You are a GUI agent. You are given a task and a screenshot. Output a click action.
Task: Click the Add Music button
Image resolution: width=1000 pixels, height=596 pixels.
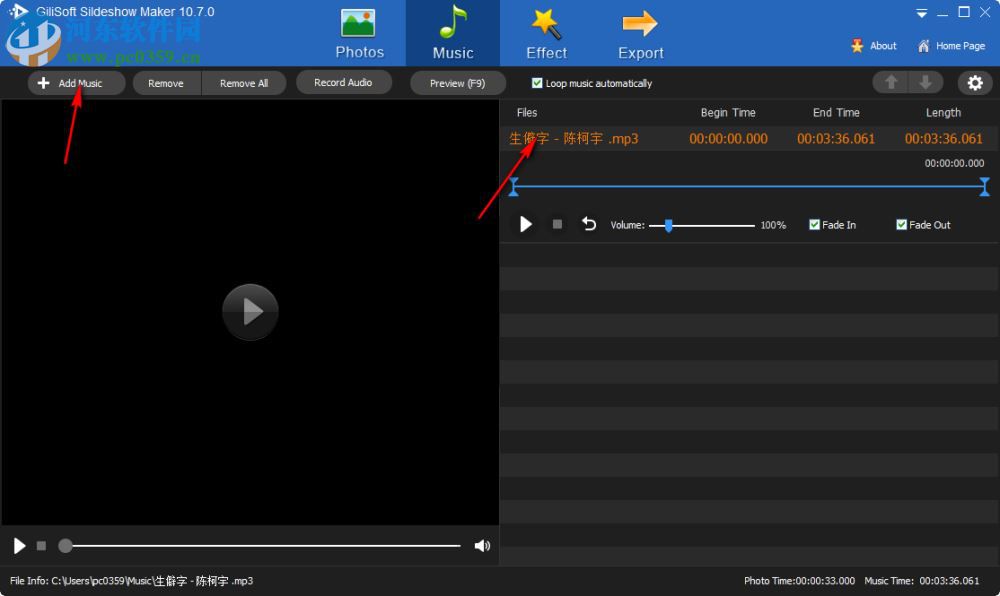76,83
